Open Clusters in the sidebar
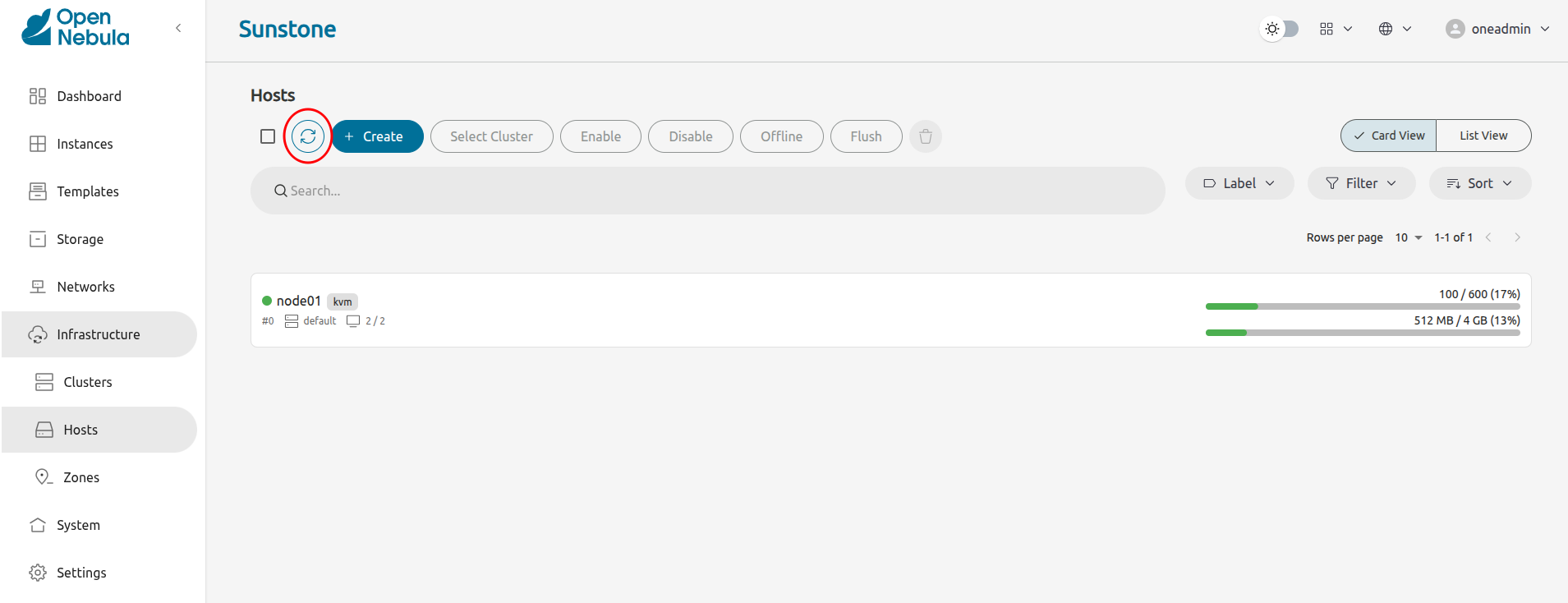Viewport: 1568px width, 603px height. tap(87, 382)
